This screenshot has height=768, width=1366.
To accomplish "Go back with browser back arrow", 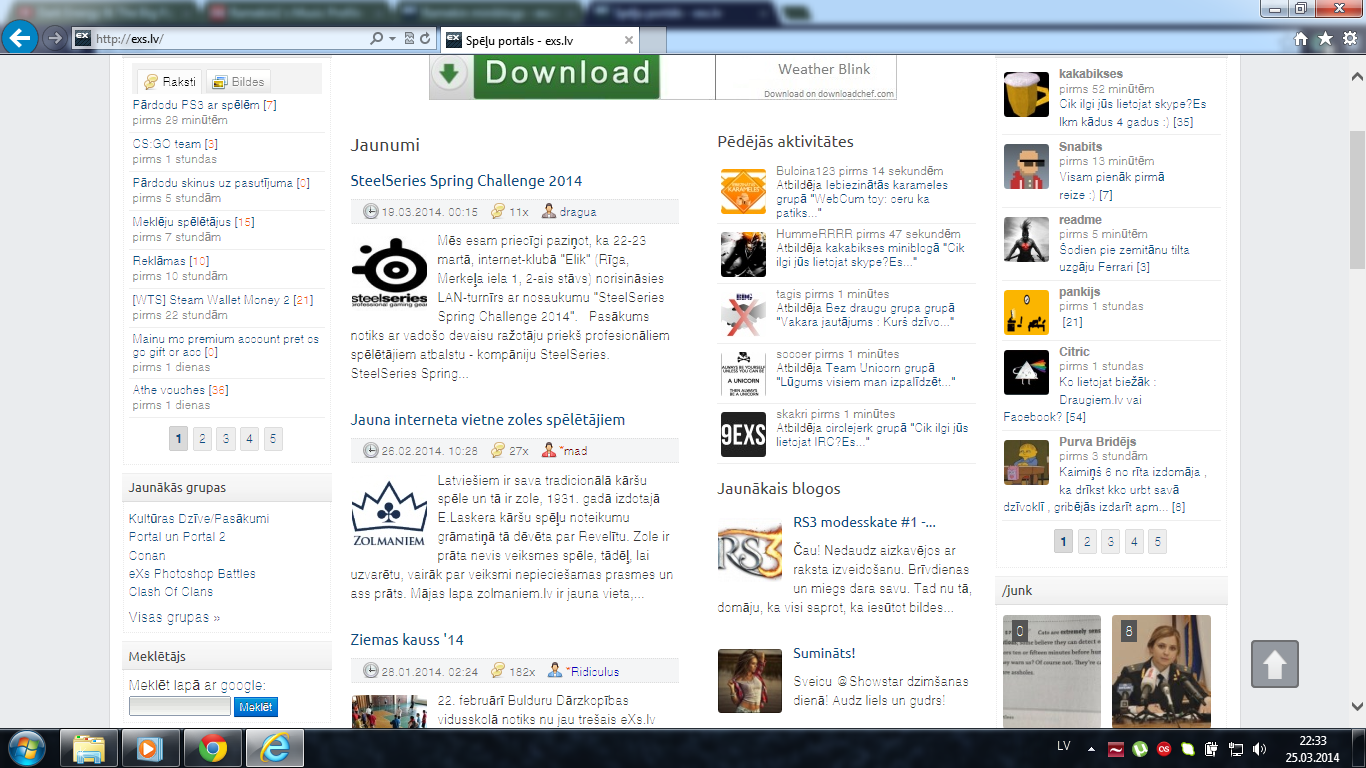I will (x=20, y=38).
